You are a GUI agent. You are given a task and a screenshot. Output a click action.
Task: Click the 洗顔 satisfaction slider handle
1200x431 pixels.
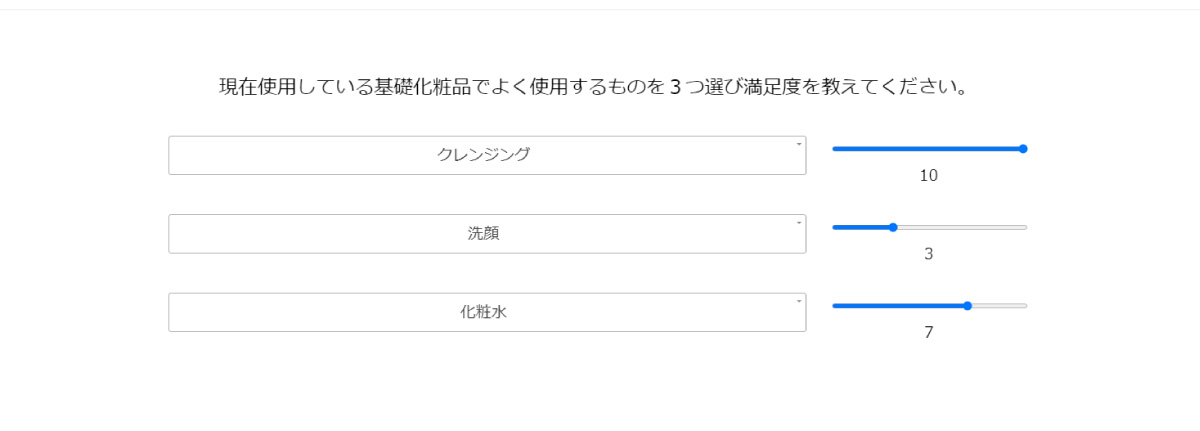(893, 228)
